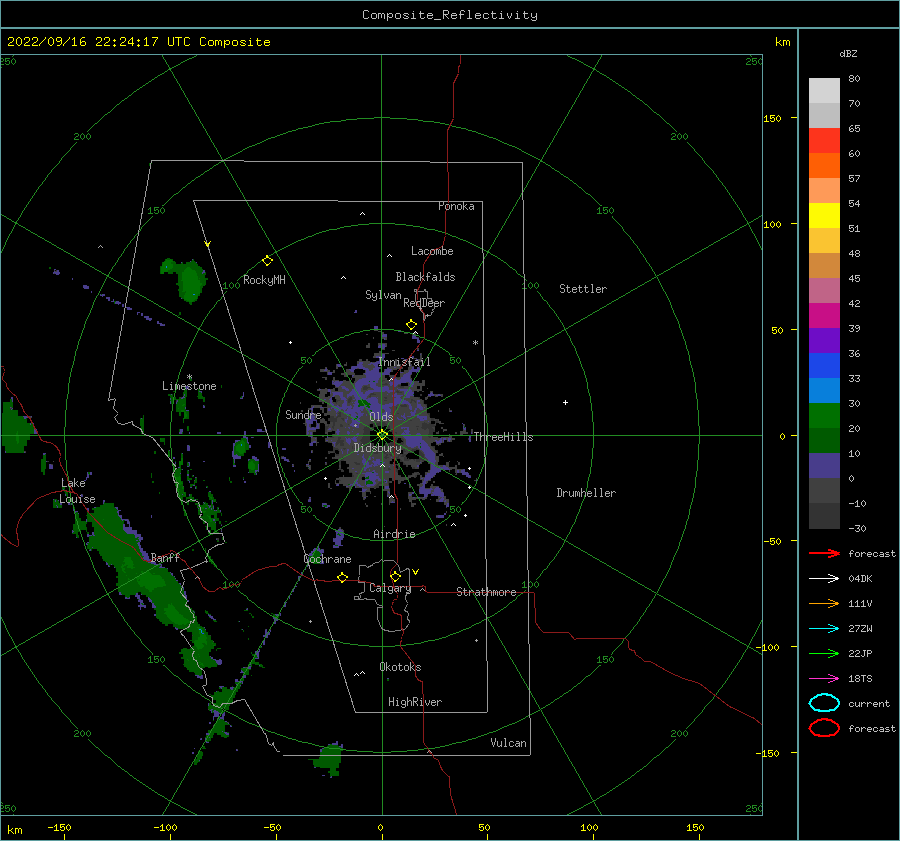This screenshot has height=841, width=900.
Task: Click the HighRiver label
Action: 415,702
